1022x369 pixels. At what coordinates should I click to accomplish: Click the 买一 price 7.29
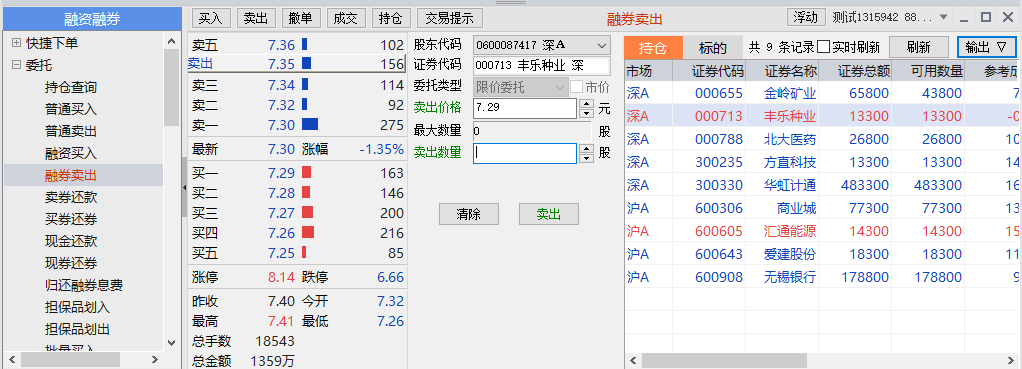pyautogui.click(x=281, y=173)
